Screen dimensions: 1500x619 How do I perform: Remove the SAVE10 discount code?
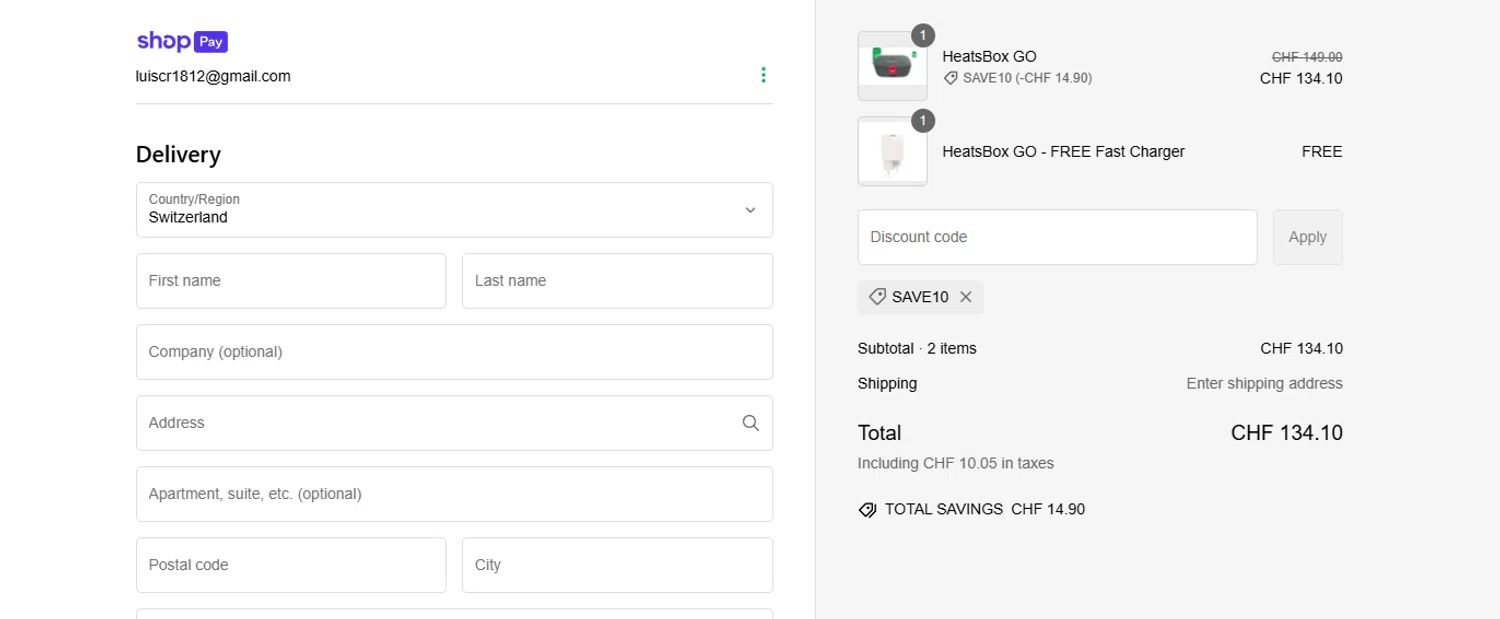pyautogui.click(x=965, y=297)
